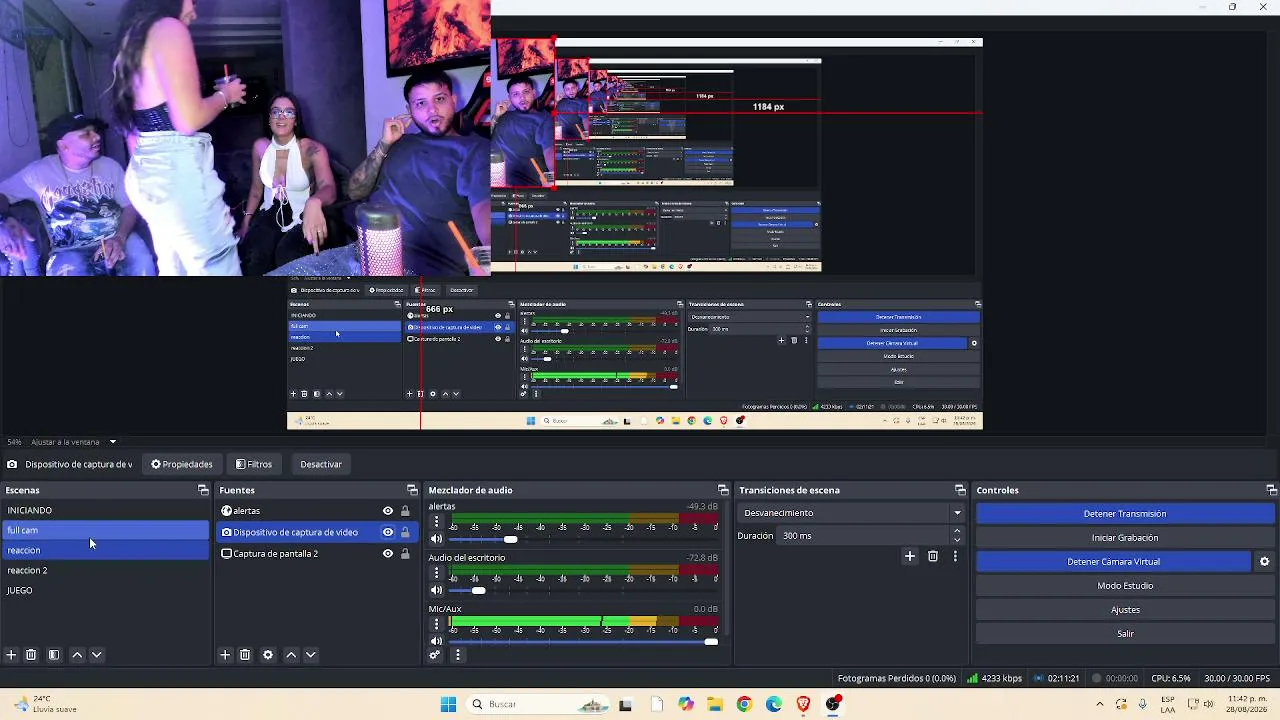Mute Audio del escritorio channel

point(436,590)
